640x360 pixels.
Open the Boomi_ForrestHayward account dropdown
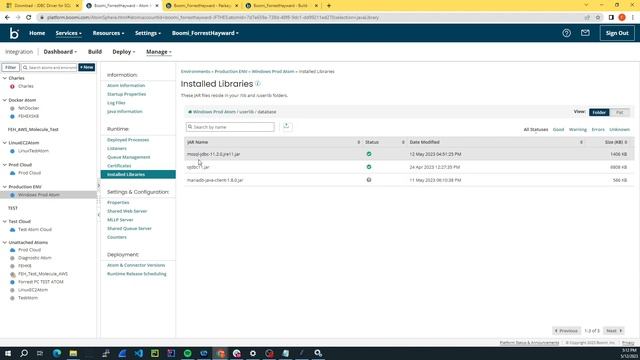tap(205, 33)
